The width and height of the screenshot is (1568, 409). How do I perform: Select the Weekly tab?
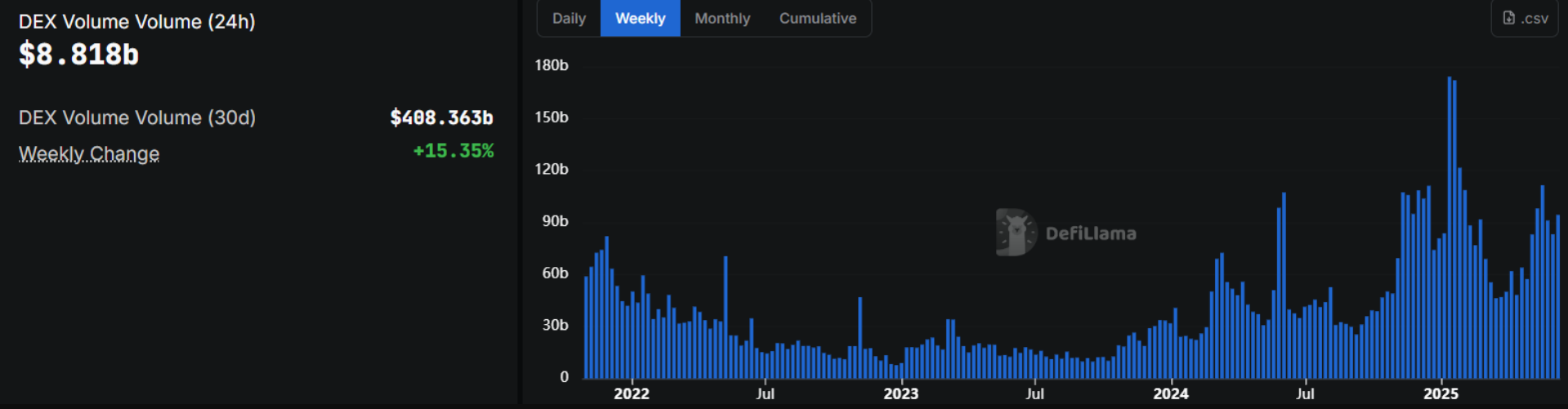[x=641, y=18]
